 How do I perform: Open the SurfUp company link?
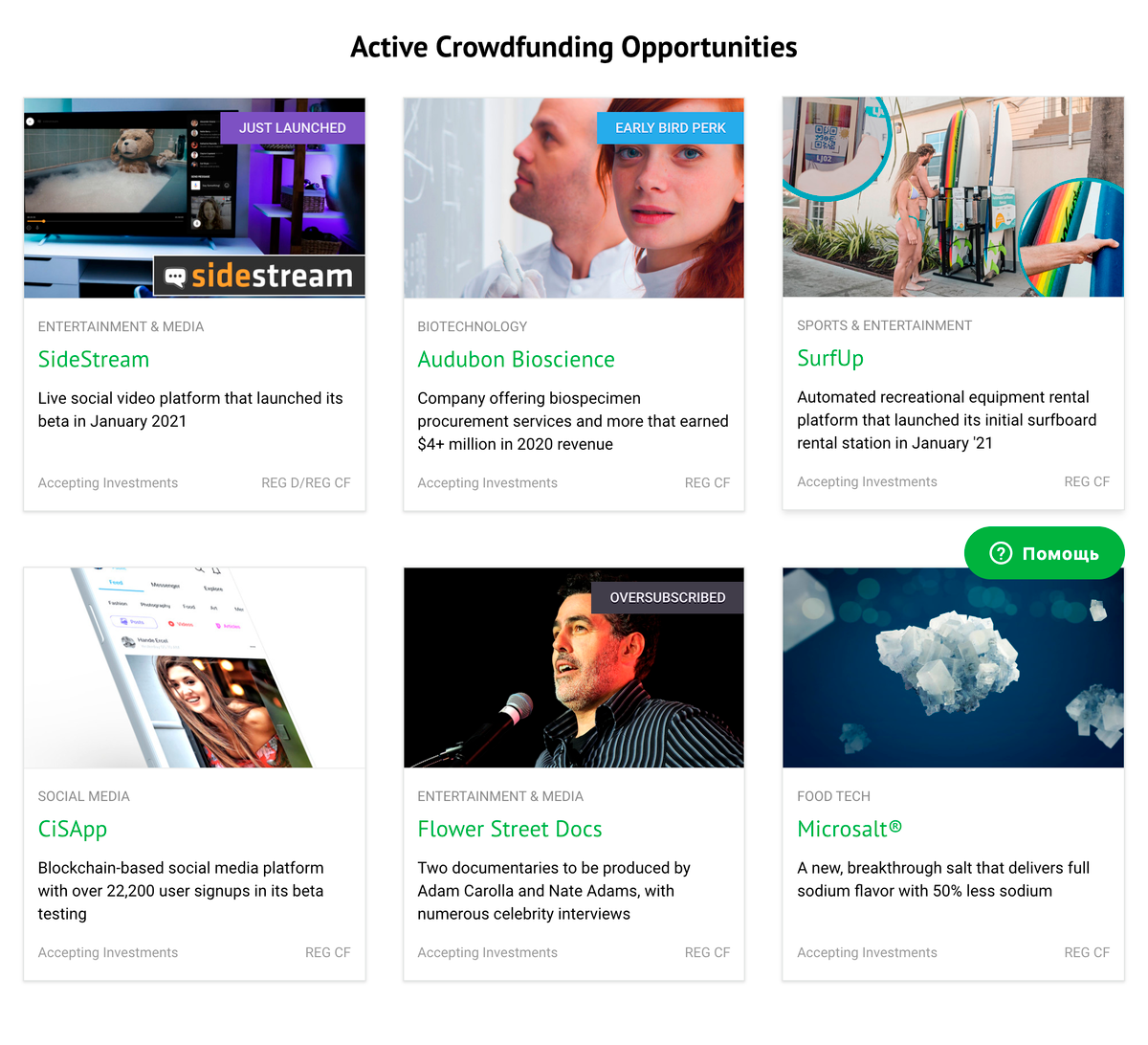[x=830, y=358]
